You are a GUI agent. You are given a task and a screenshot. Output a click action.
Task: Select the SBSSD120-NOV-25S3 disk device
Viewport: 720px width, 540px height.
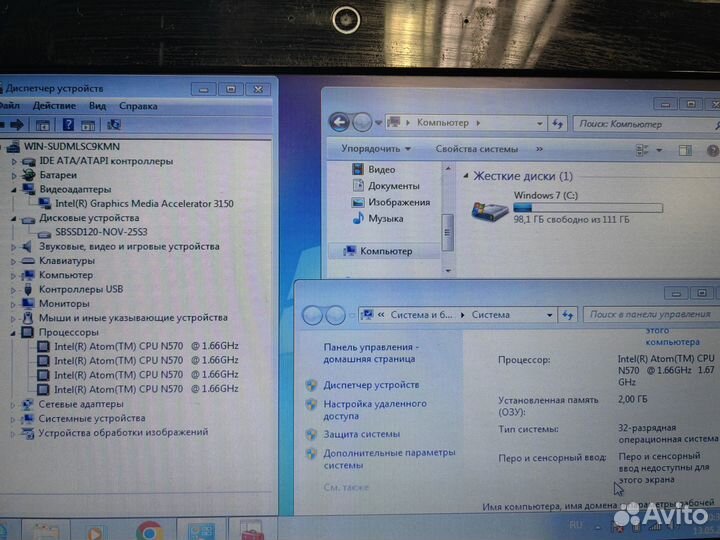click(101, 232)
